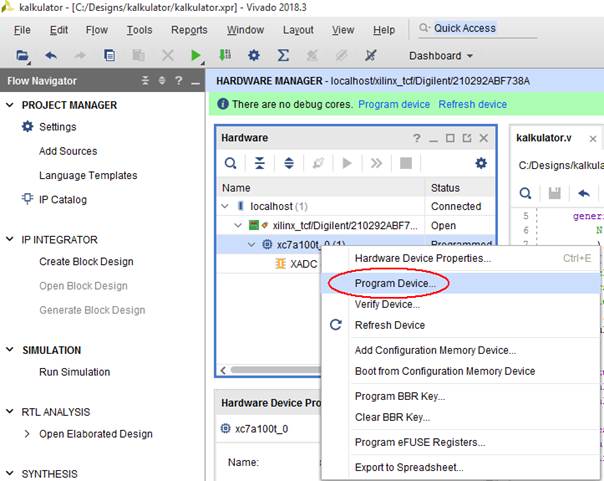
Task: Collapse the localhost tree node
Action: click(x=228, y=206)
